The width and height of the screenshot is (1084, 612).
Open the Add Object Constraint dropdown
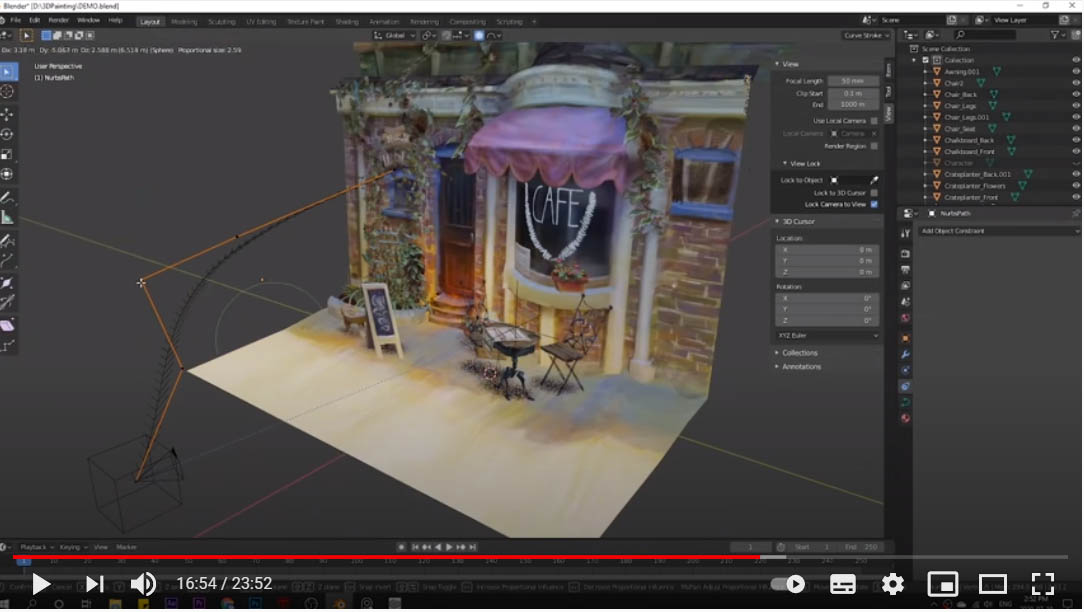click(x=998, y=231)
